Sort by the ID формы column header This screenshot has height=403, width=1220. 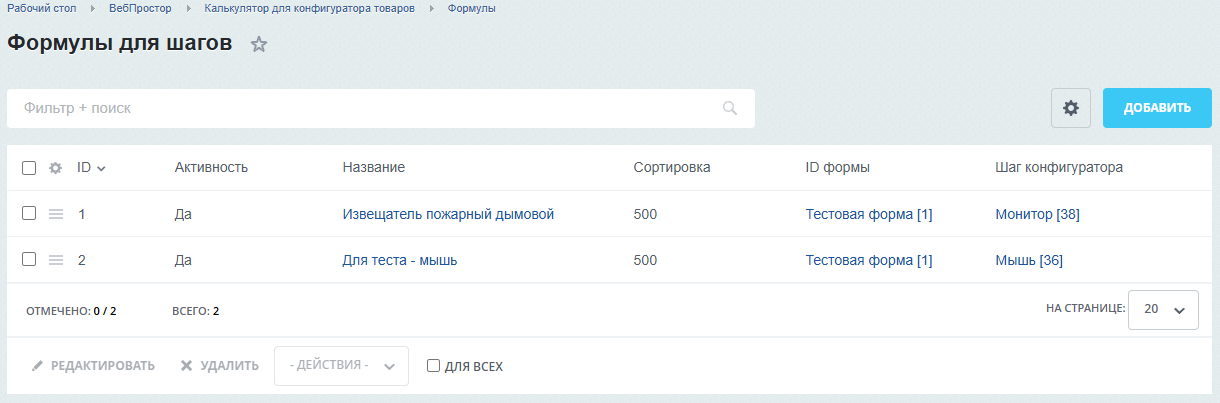pyautogui.click(x=837, y=167)
